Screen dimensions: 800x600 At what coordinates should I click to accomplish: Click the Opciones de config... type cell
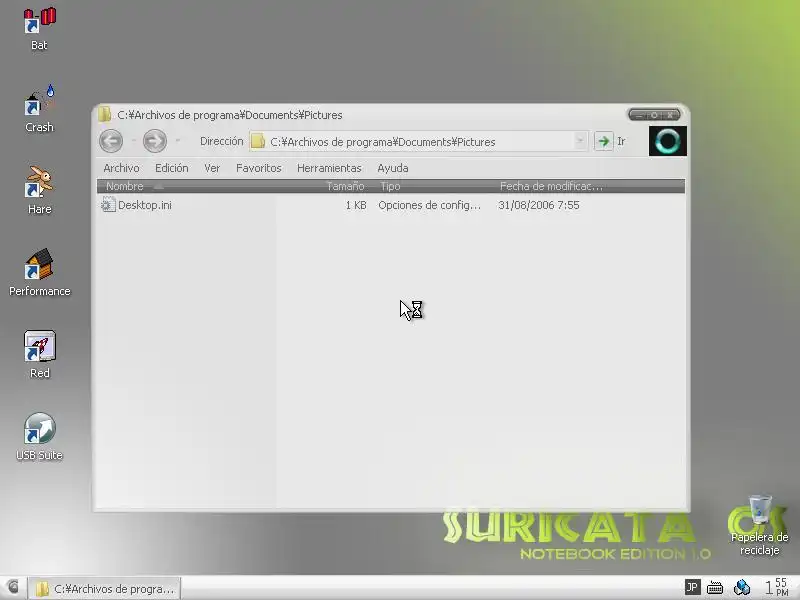click(430, 205)
